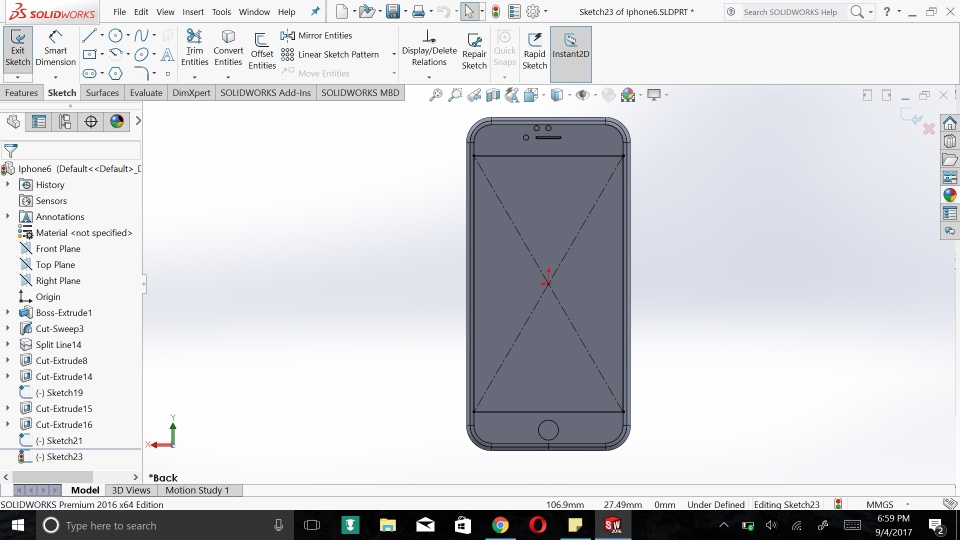The width and height of the screenshot is (960, 540).
Task: Click the Section View icon
Action: coord(493,95)
